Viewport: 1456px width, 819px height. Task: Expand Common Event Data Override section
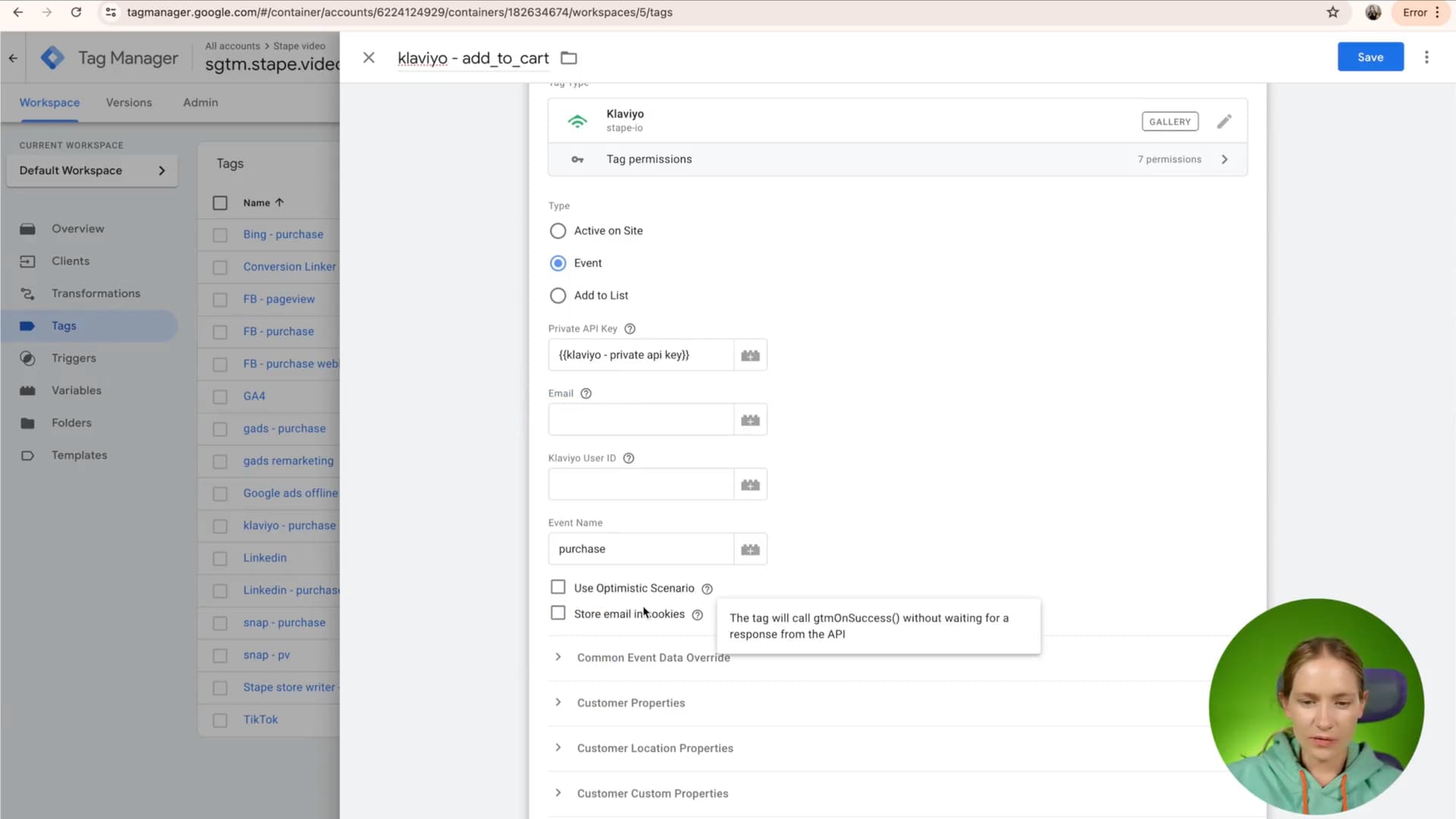tap(558, 657)
